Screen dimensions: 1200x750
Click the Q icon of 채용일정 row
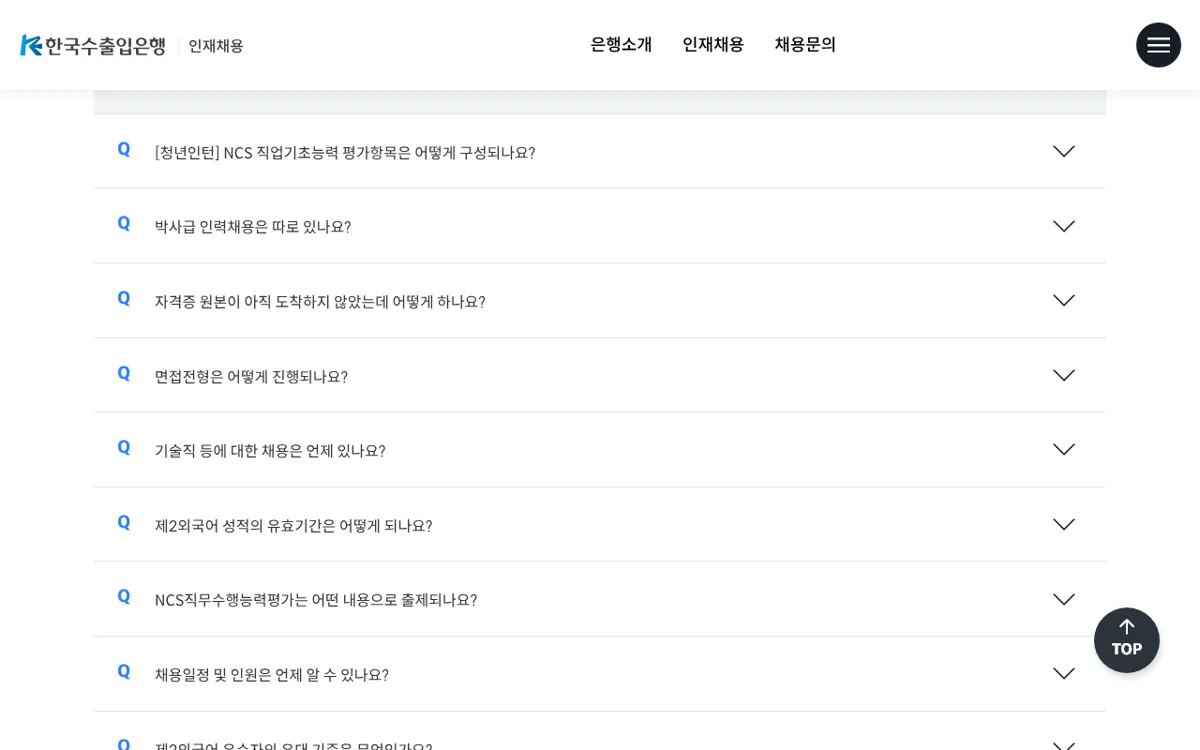[124, 671]
